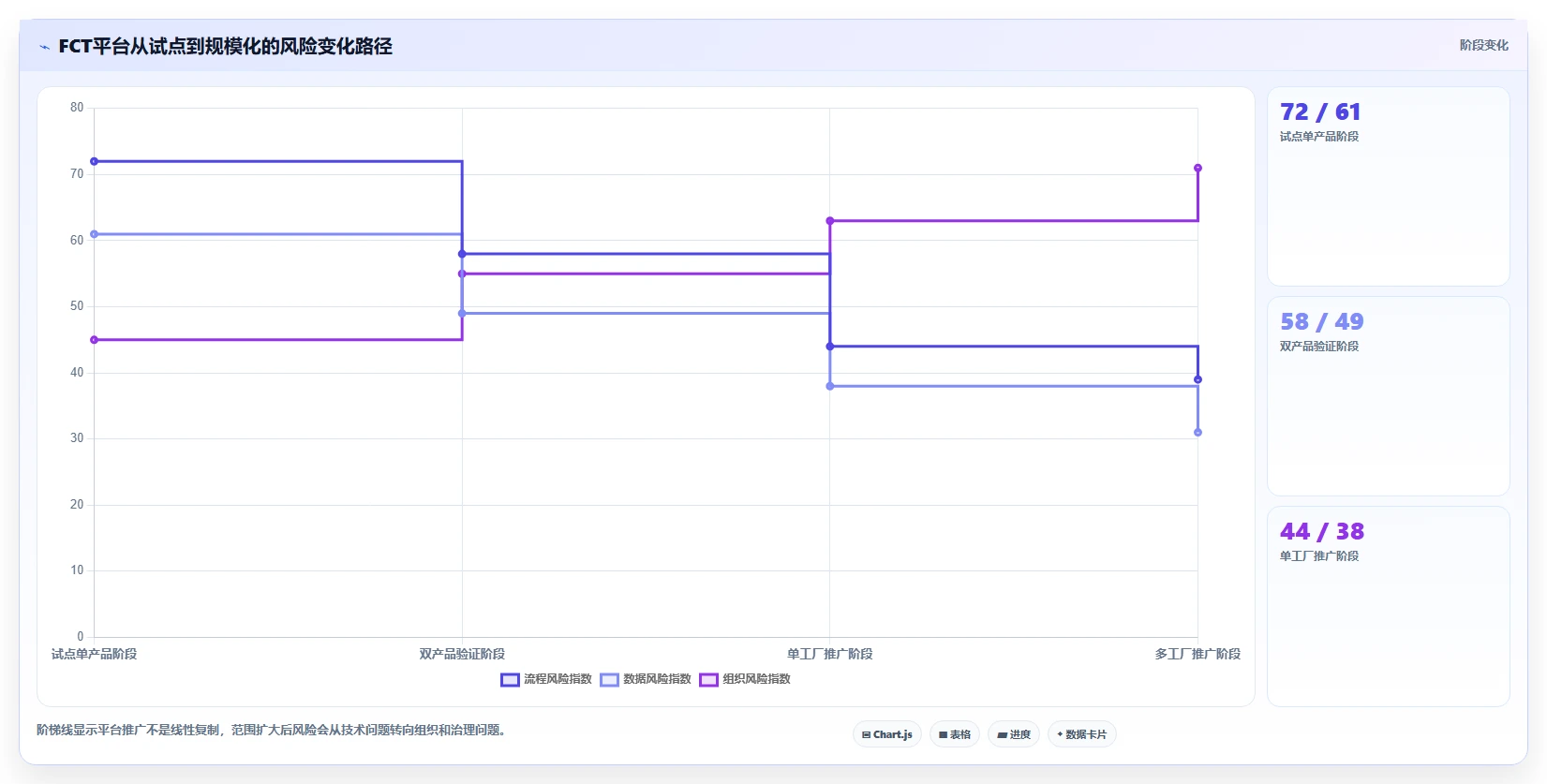The width and height of the screenshot is (1547, 784).
Task: Click the x-axis label 多工厂推广阶段
Action: [1197, 654]
